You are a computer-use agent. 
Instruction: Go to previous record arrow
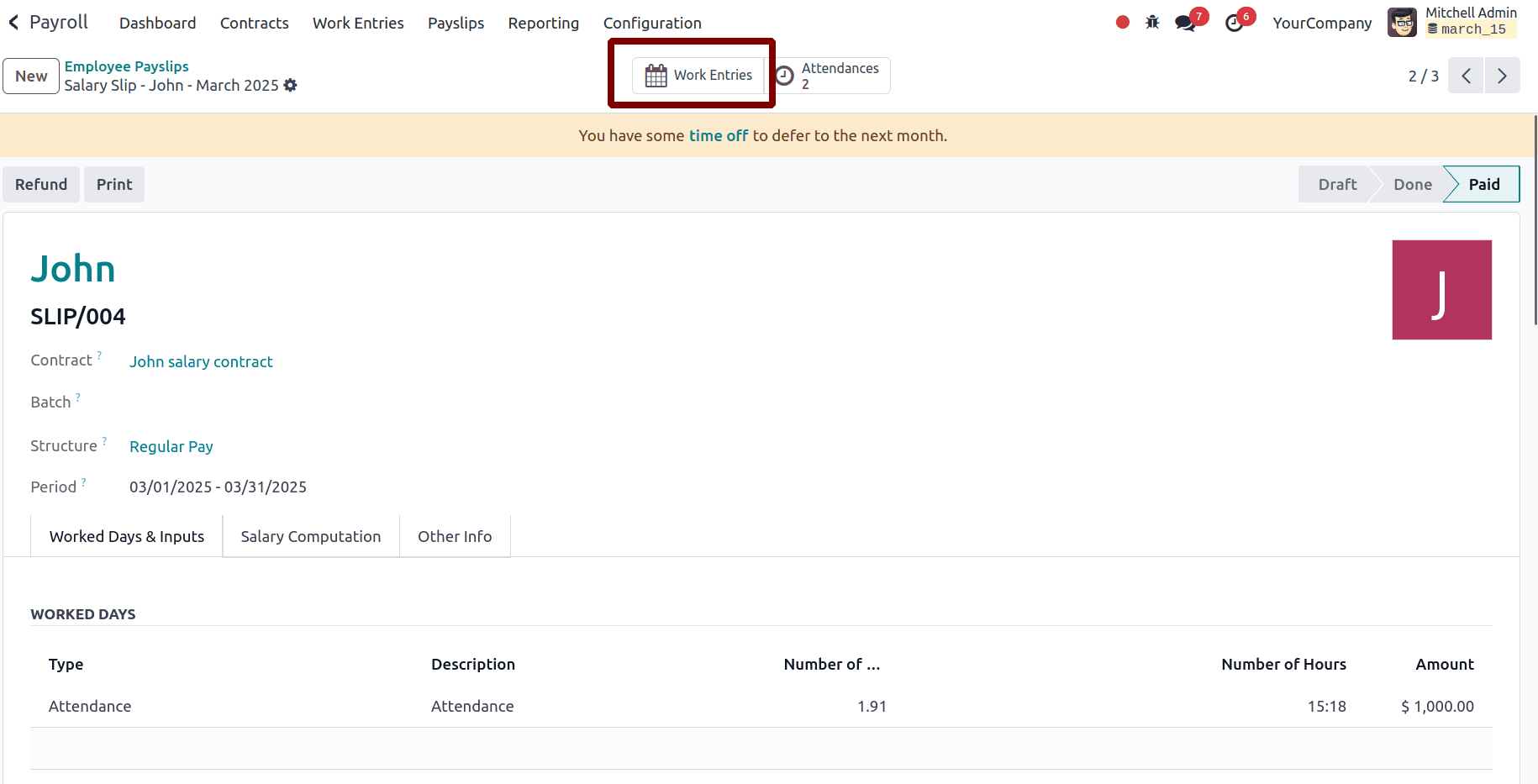1466,76
